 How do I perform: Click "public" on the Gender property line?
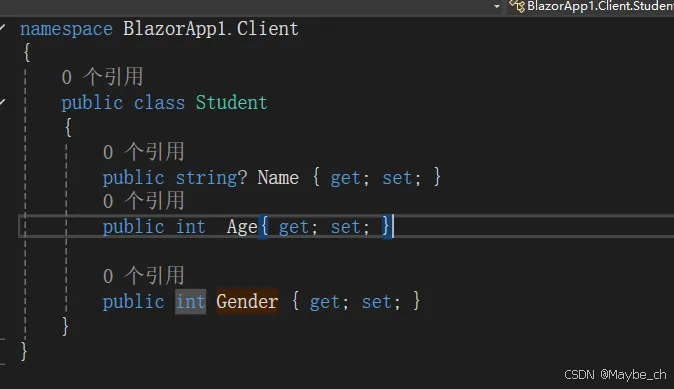(x=133, y=303)
